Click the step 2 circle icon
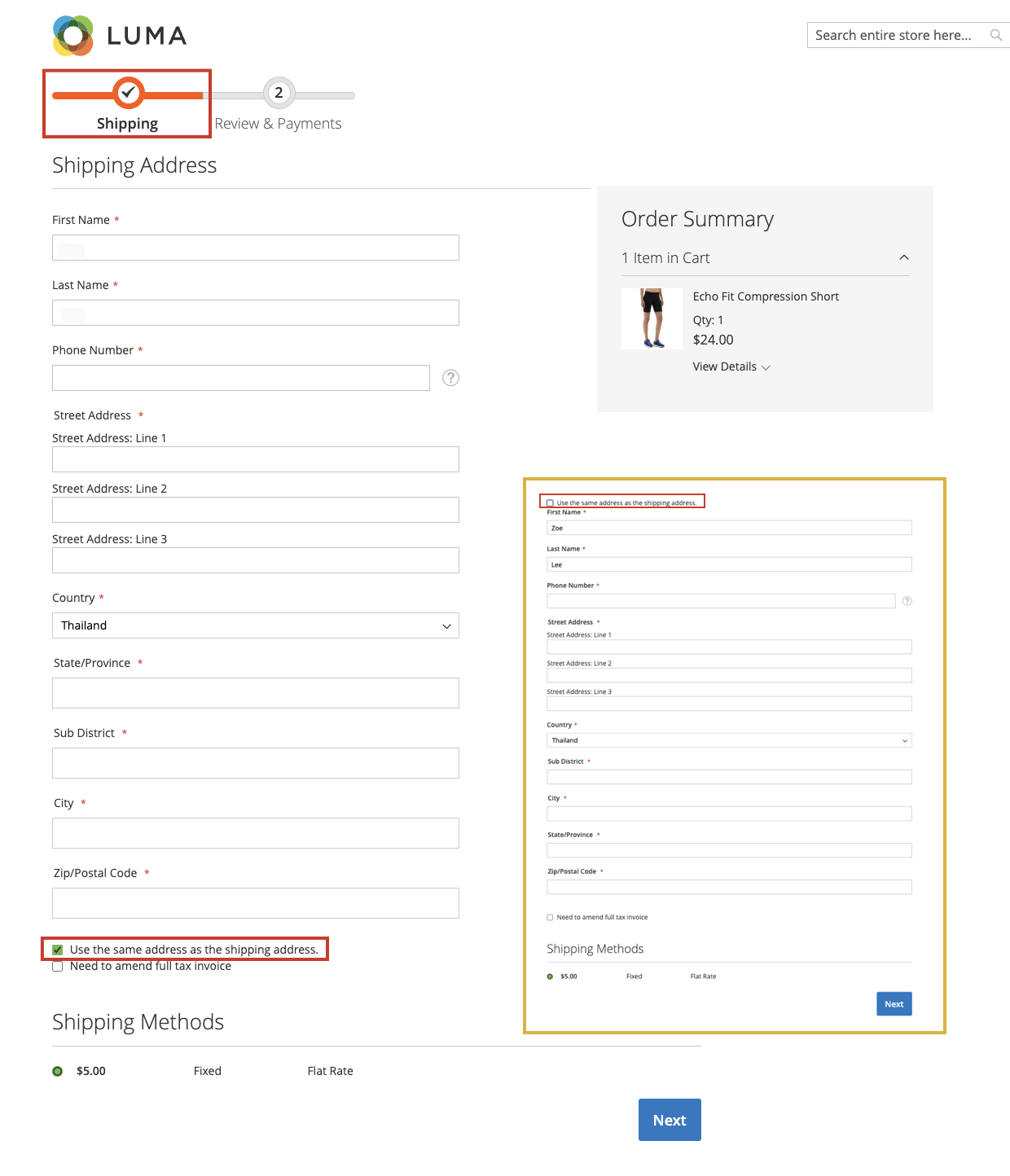The width and height of the screenshot is (1010, 1176). click(279, 93)
